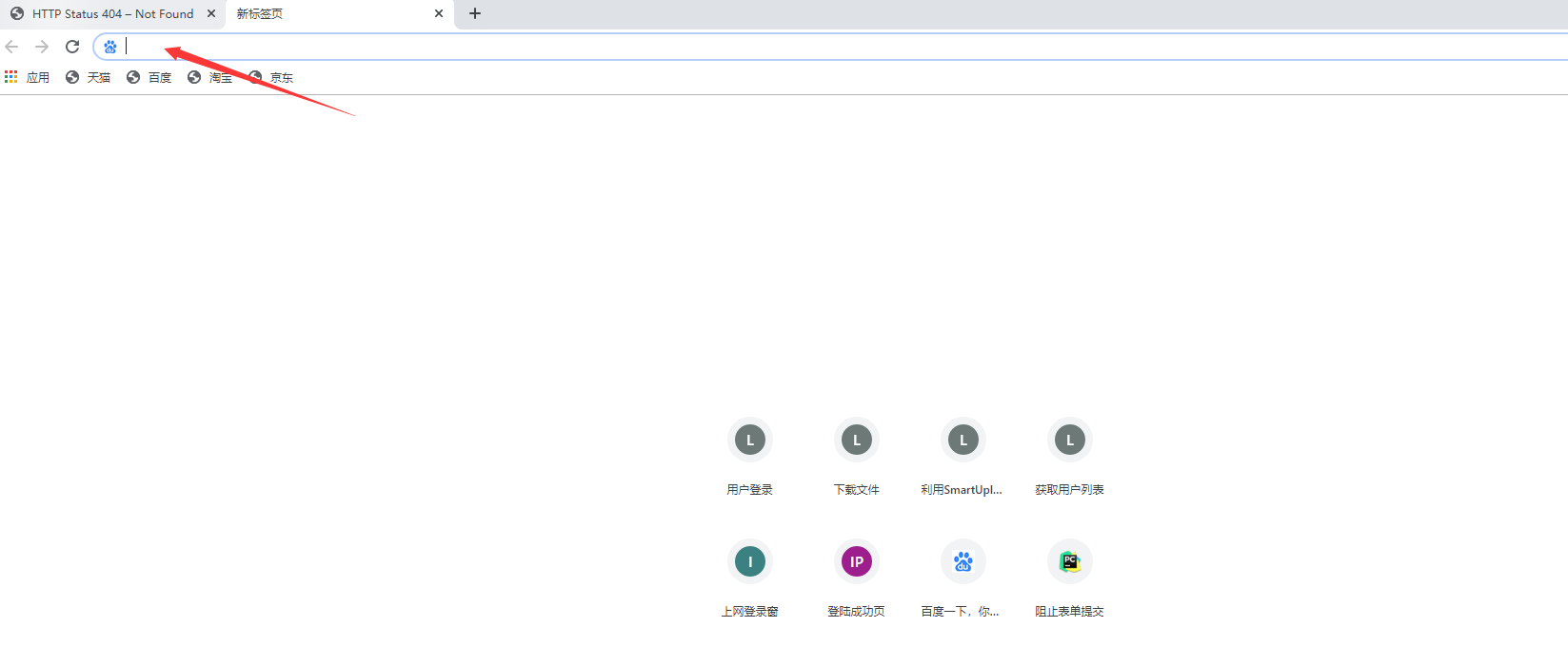The width and height of the screenshot is (1568, 647).
Task: Click the globe icon on the 404 tab
Action: [x=17, y=13]
